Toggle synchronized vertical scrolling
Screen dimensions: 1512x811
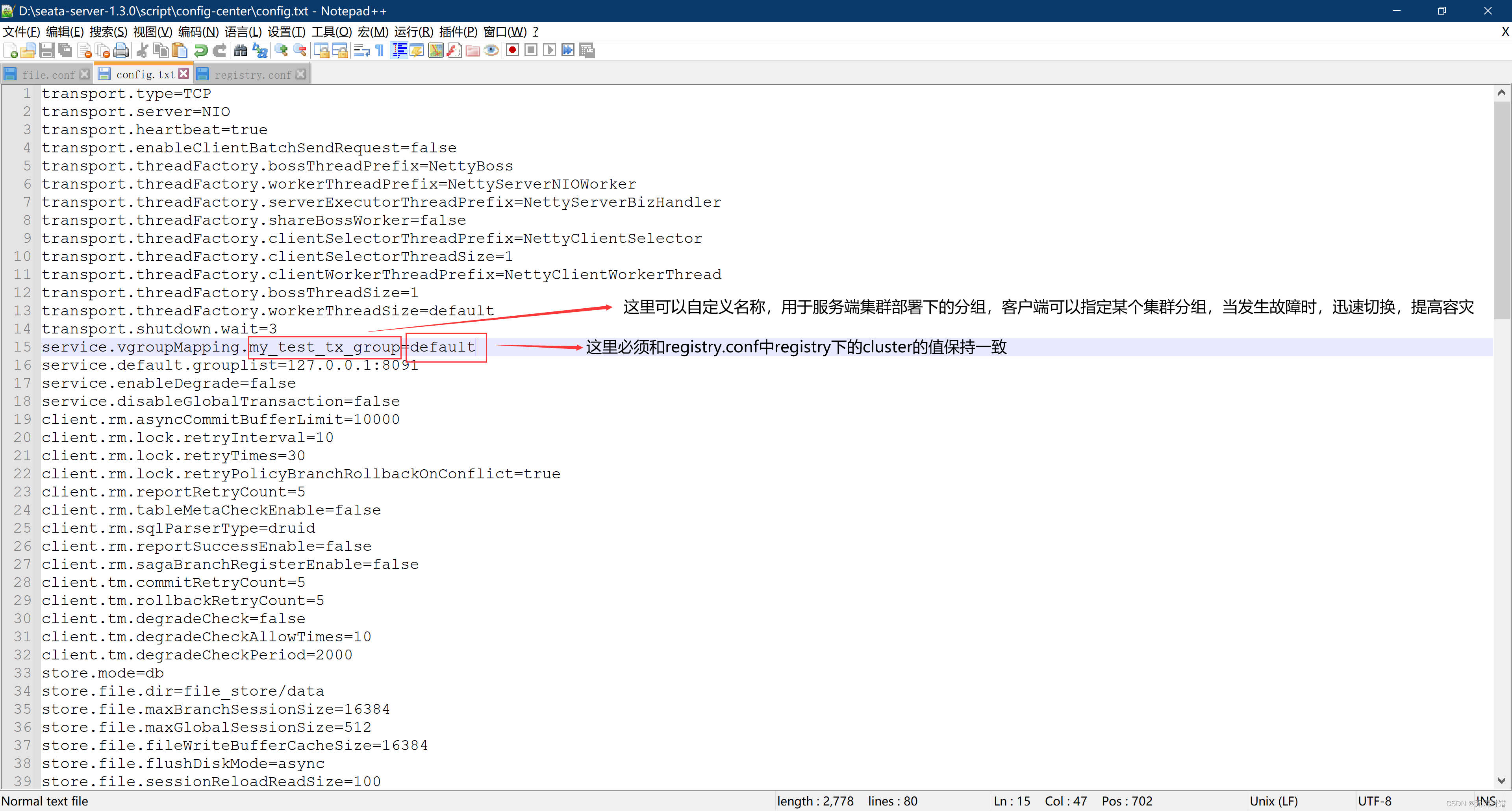tap(322, 51)
